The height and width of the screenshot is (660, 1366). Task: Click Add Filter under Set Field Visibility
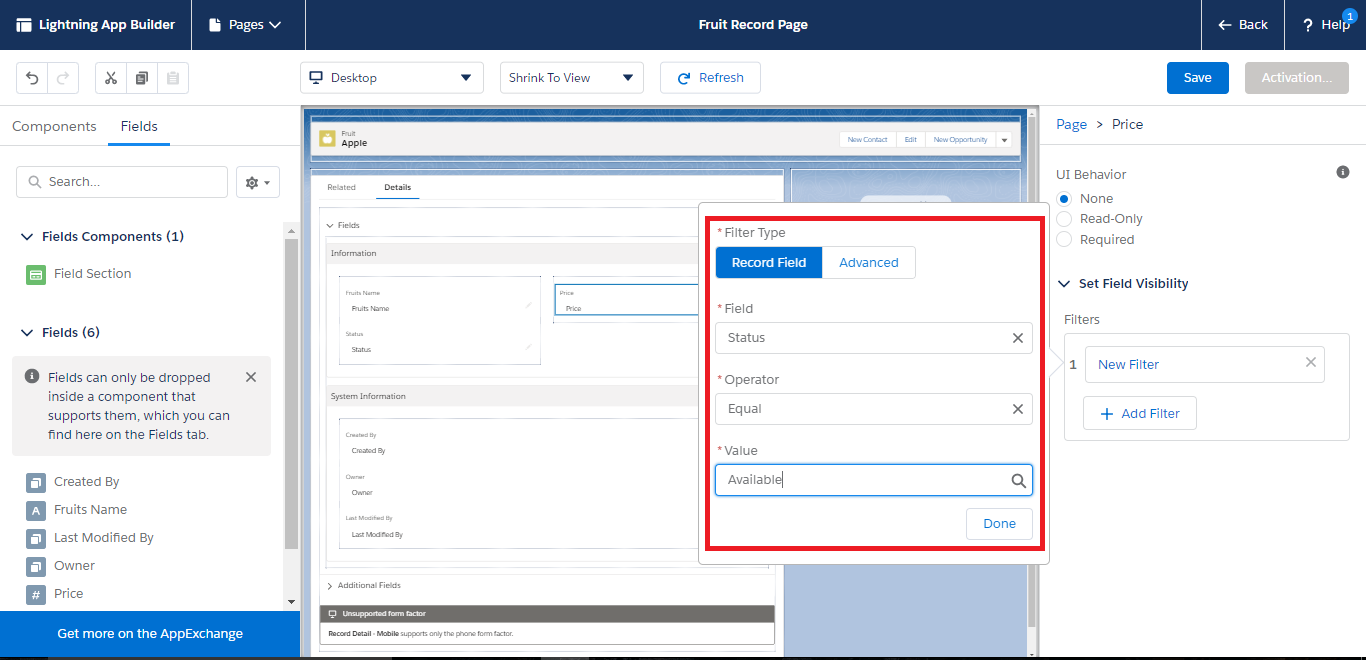coord(1139,413)
